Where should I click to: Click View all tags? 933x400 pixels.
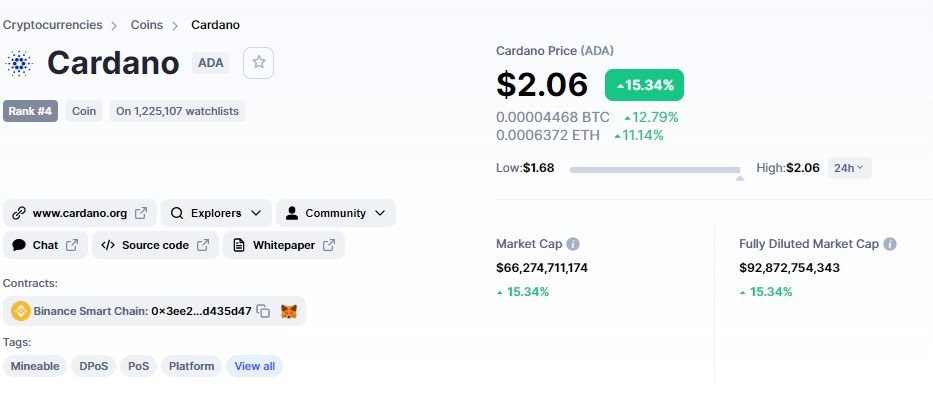pos(254,366)
